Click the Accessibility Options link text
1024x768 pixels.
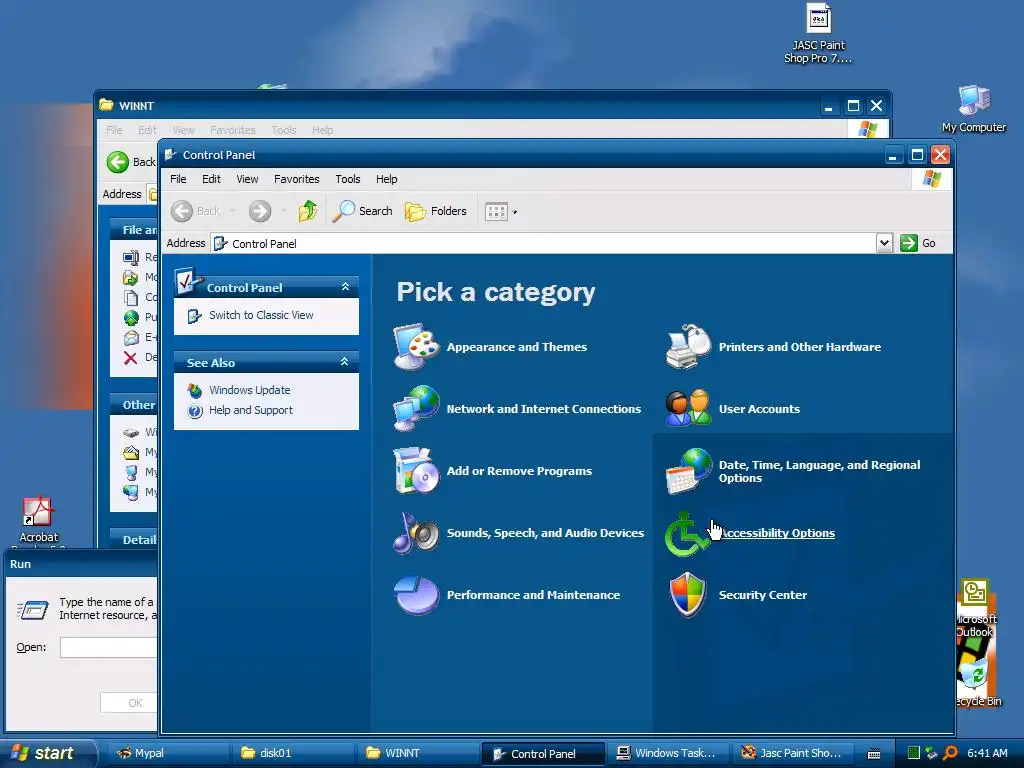coord(776,533)
